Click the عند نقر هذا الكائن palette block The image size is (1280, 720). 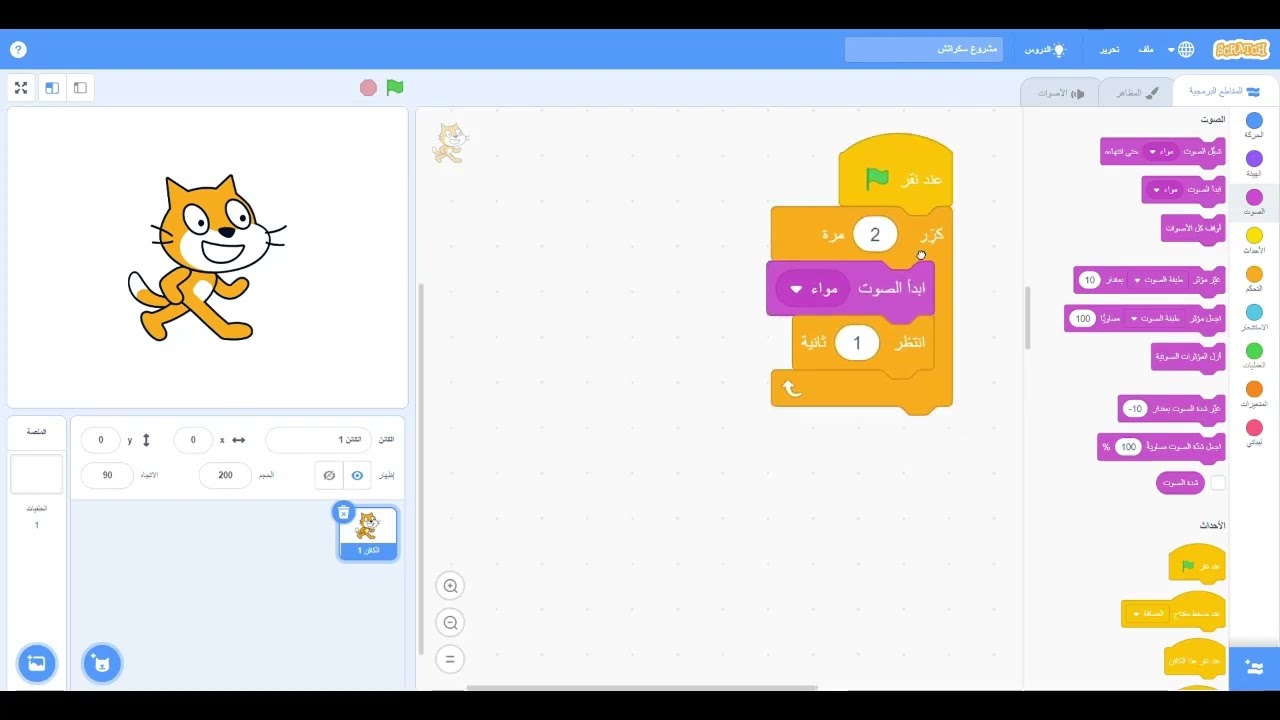click(1195, 659)
